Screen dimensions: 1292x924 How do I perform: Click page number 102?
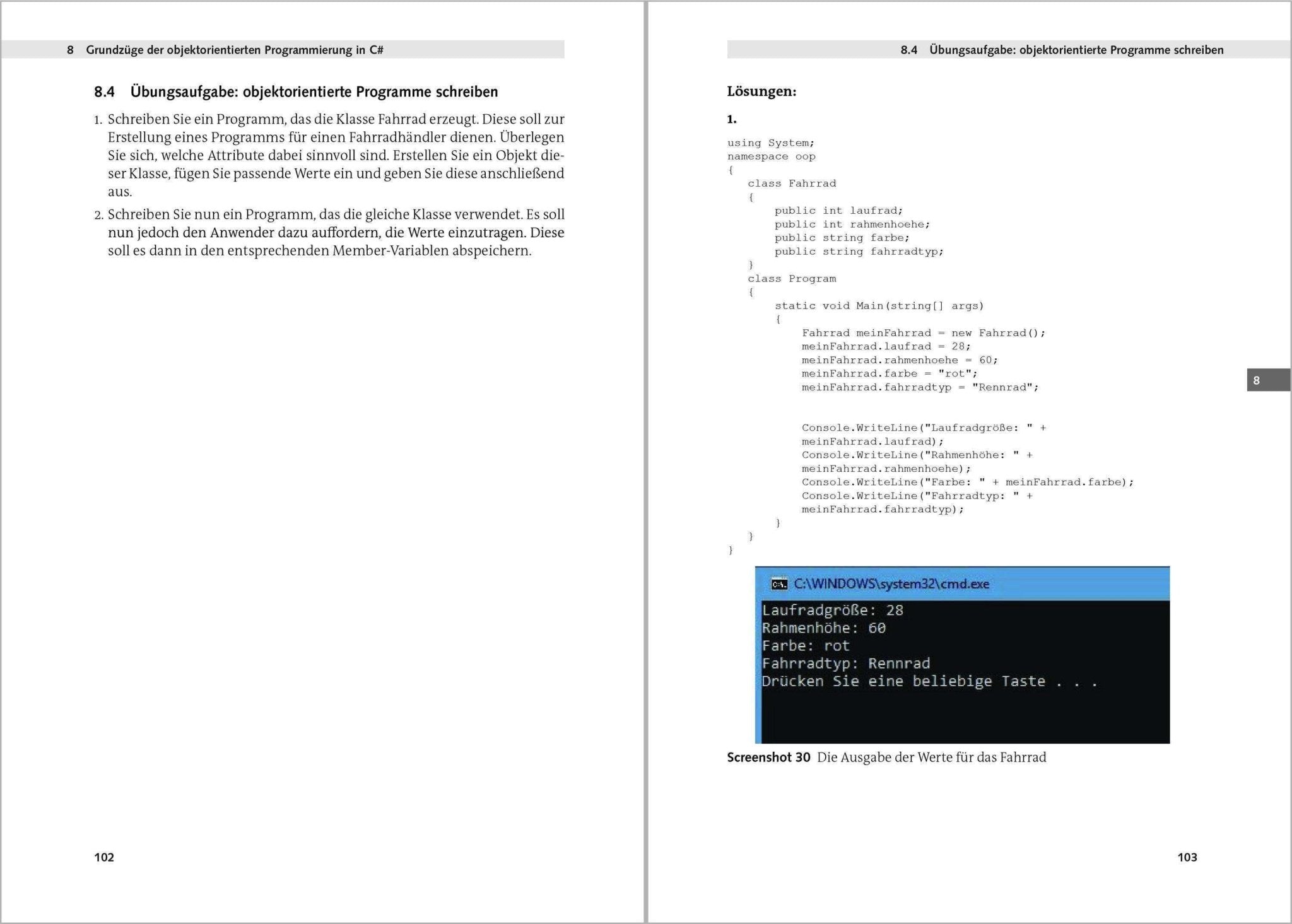pyautogui.click(x=104, y=857)
